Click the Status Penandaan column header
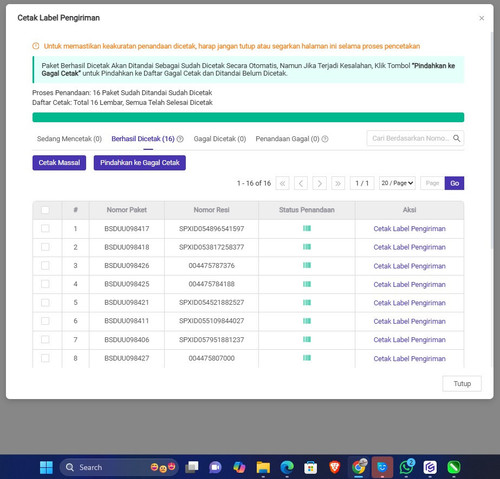This screenshot has width=500, height=479. [x=307, y=210]
